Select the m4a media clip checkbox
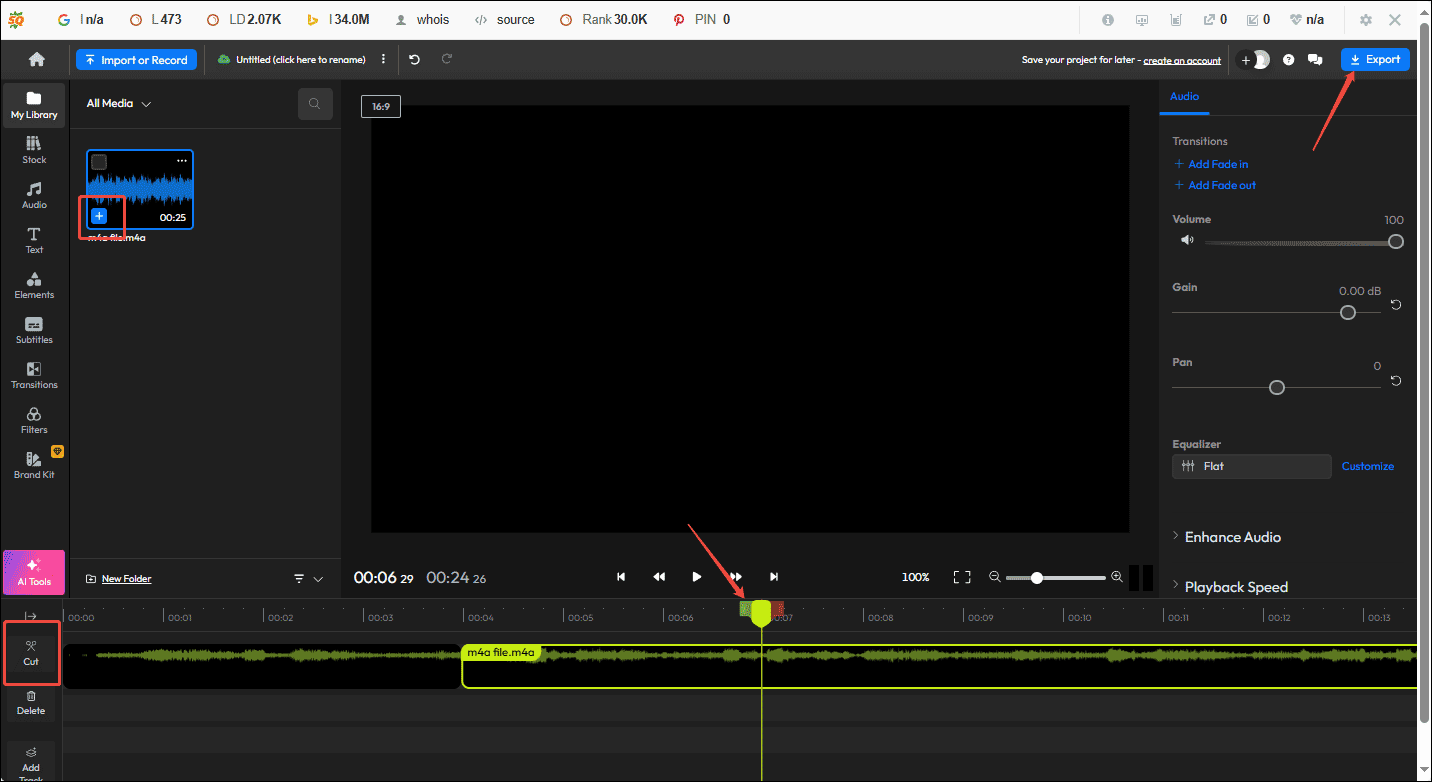 99,162
